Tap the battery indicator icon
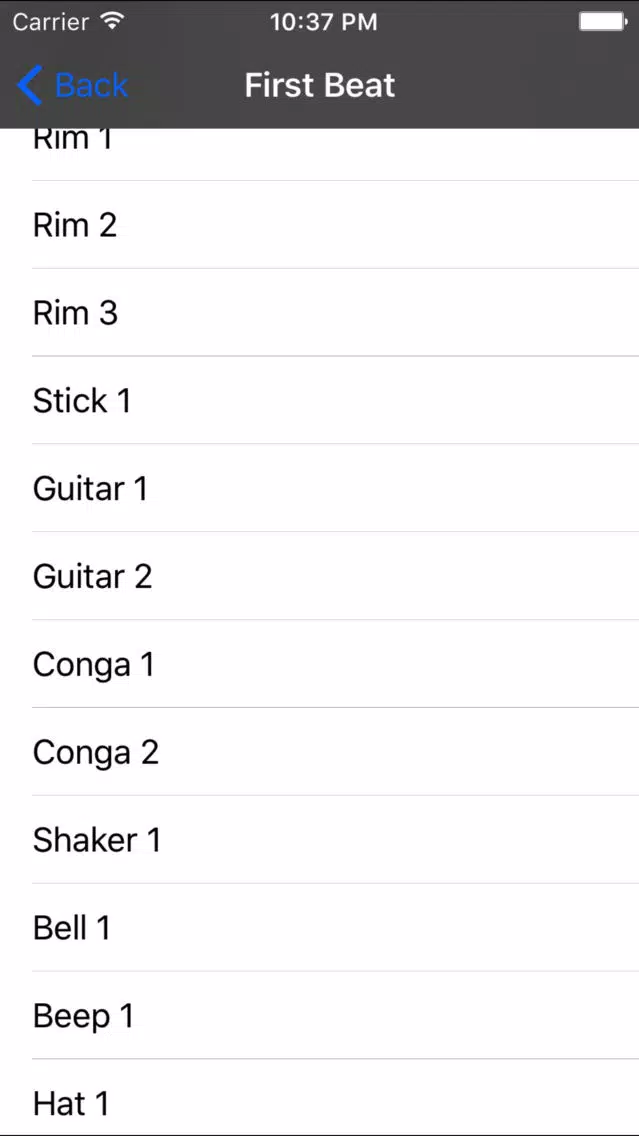Screen dimensions: 639x1136 (603, 22)
